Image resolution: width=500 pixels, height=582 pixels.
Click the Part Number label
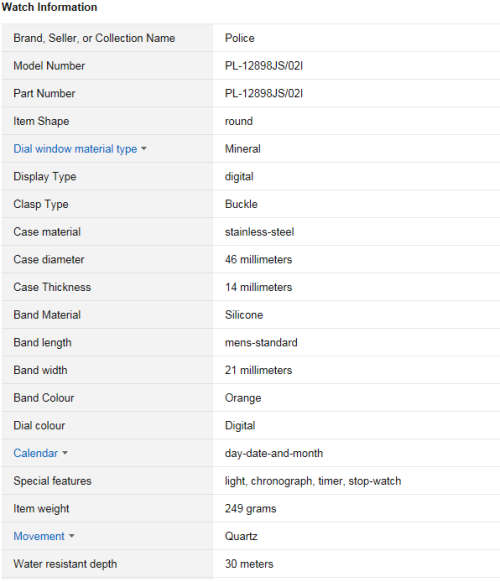(44, 94)
